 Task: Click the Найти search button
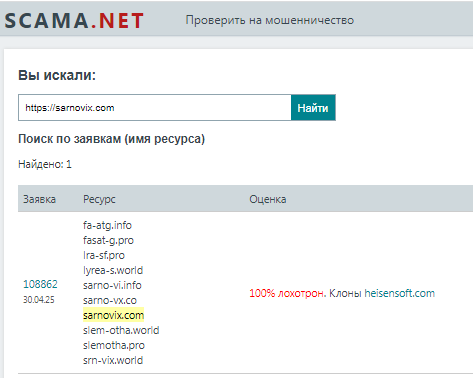(x=313, y=108)
